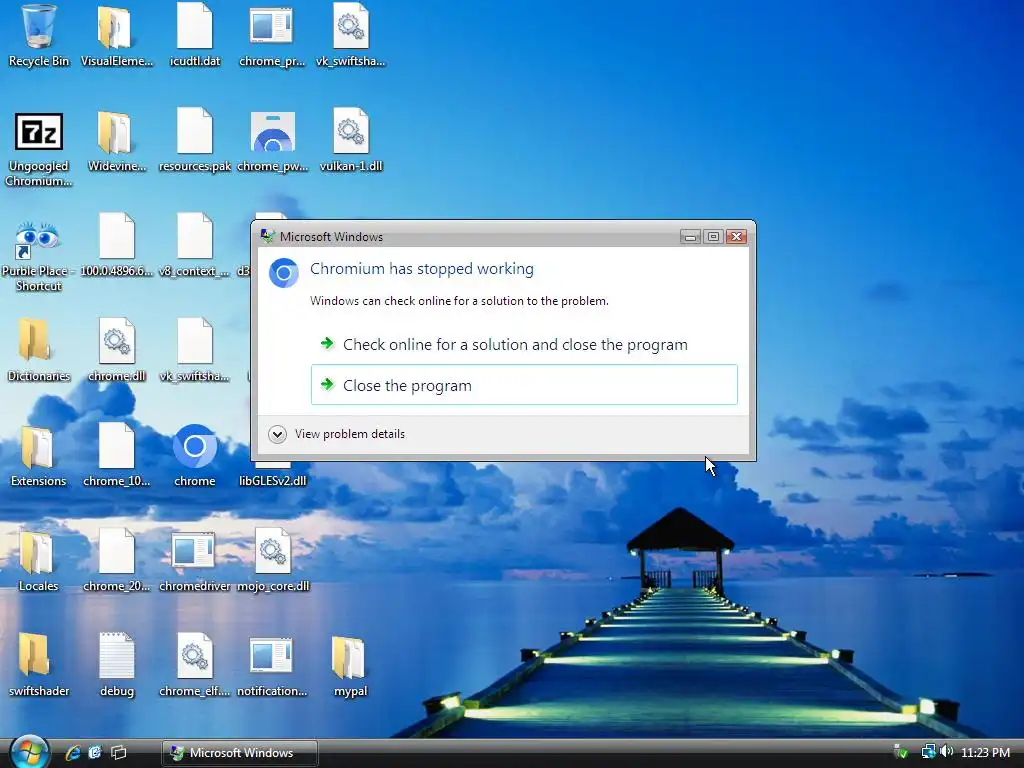Select the chromedriver application icon
Viewport: 1024px width, 768px height.
click(195, 561)
